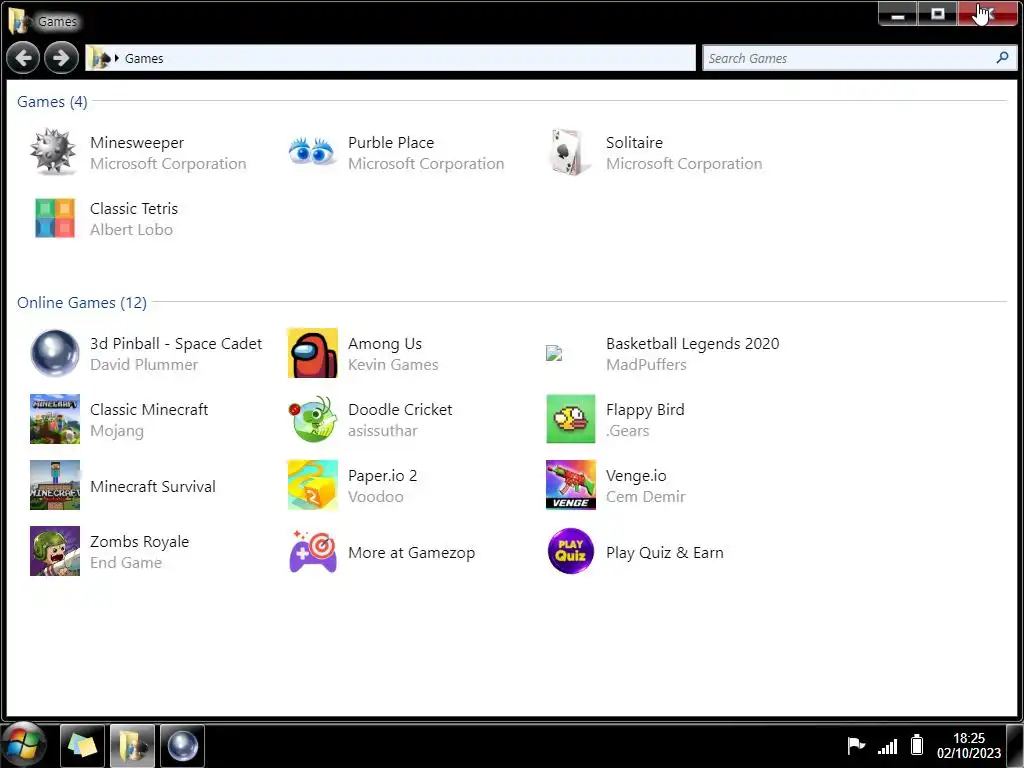1024x768 pixels.
Task: Collapse the Games (4) group header
Action: click(x=52, y=102)
